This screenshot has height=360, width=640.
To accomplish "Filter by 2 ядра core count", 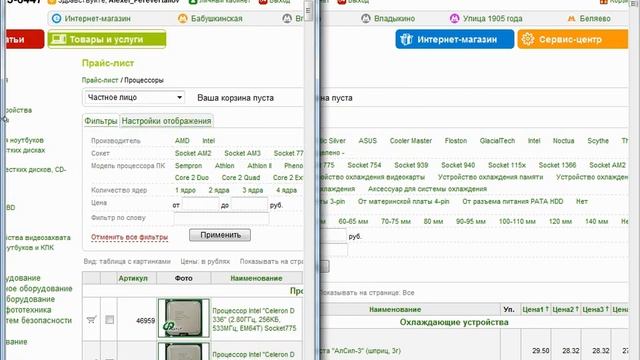I will click(219, 190).
